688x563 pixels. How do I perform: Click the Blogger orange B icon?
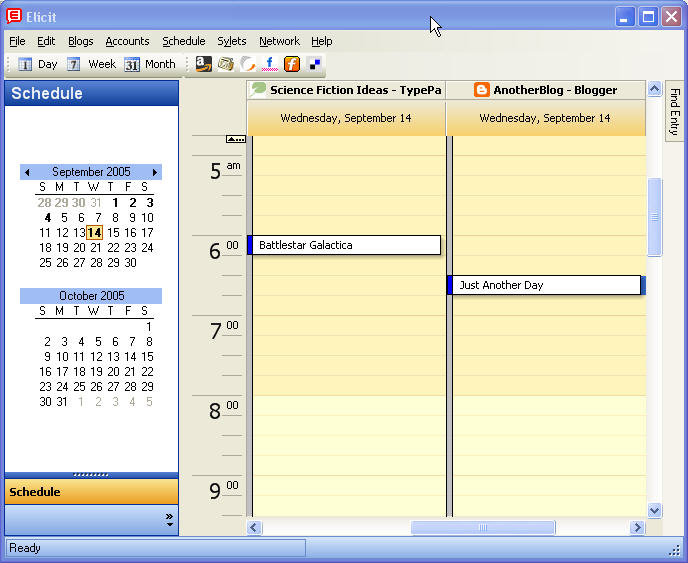pos(481,90)
